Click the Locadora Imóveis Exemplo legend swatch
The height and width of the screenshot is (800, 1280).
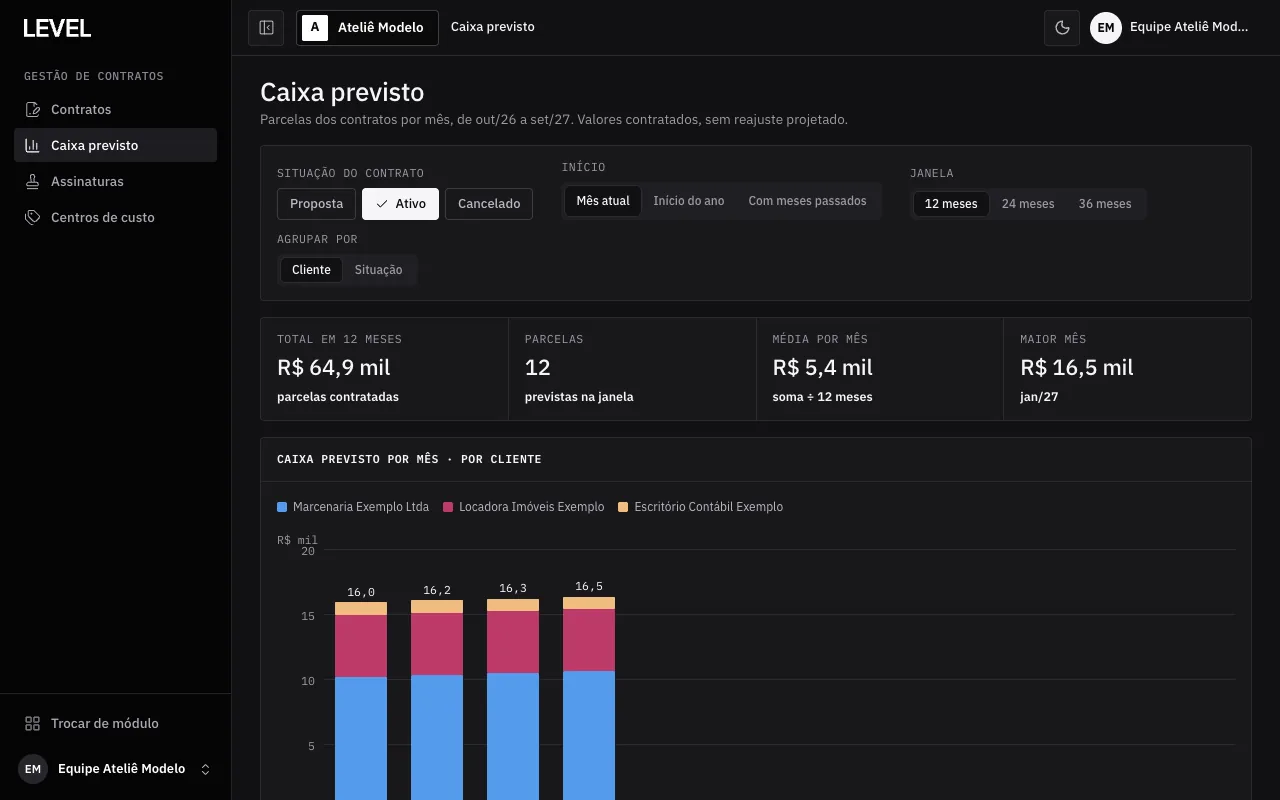pyautogui.click(x=448, y=507)
